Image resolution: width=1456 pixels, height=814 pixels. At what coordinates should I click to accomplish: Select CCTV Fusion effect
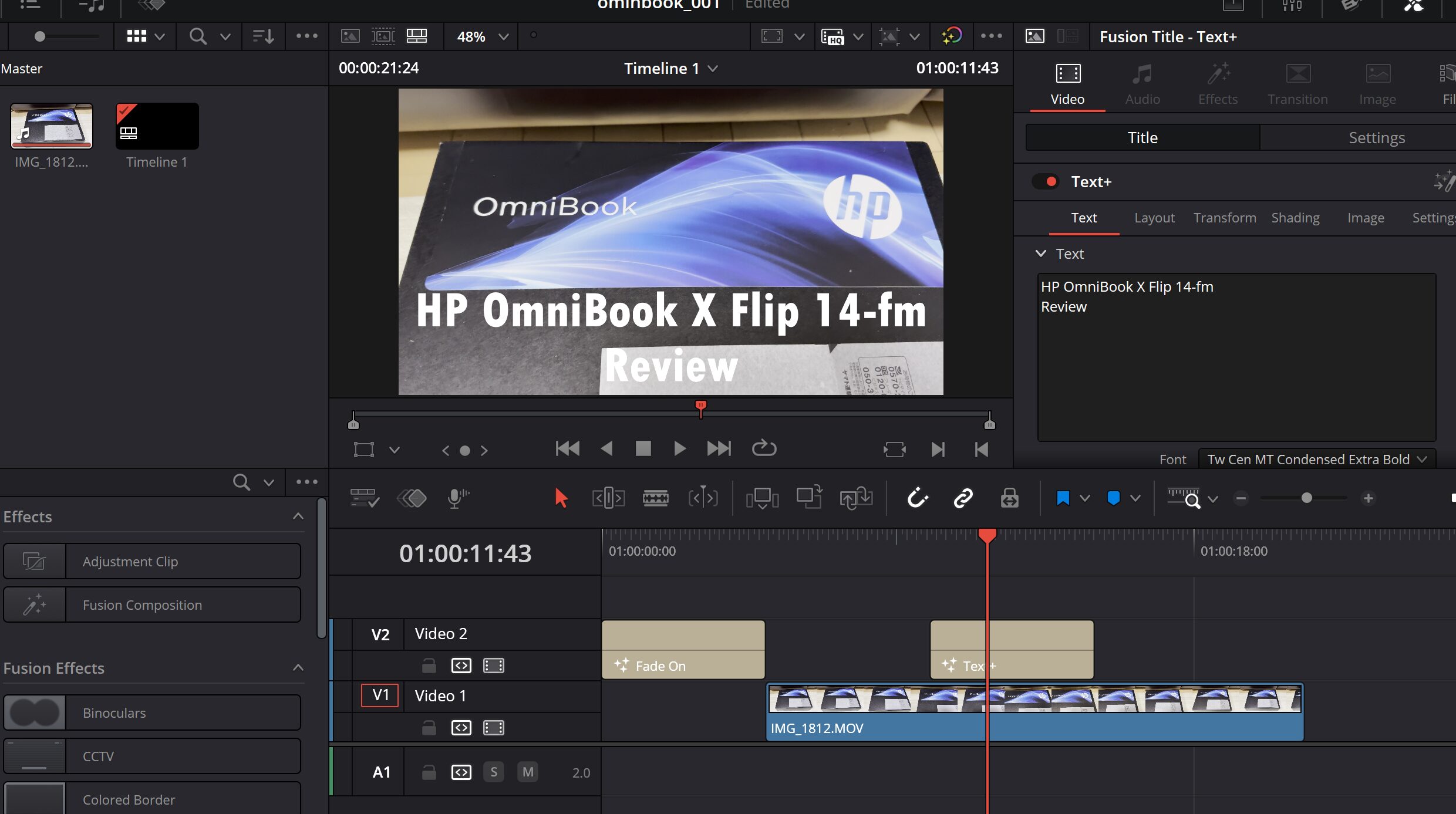point(152,756)
